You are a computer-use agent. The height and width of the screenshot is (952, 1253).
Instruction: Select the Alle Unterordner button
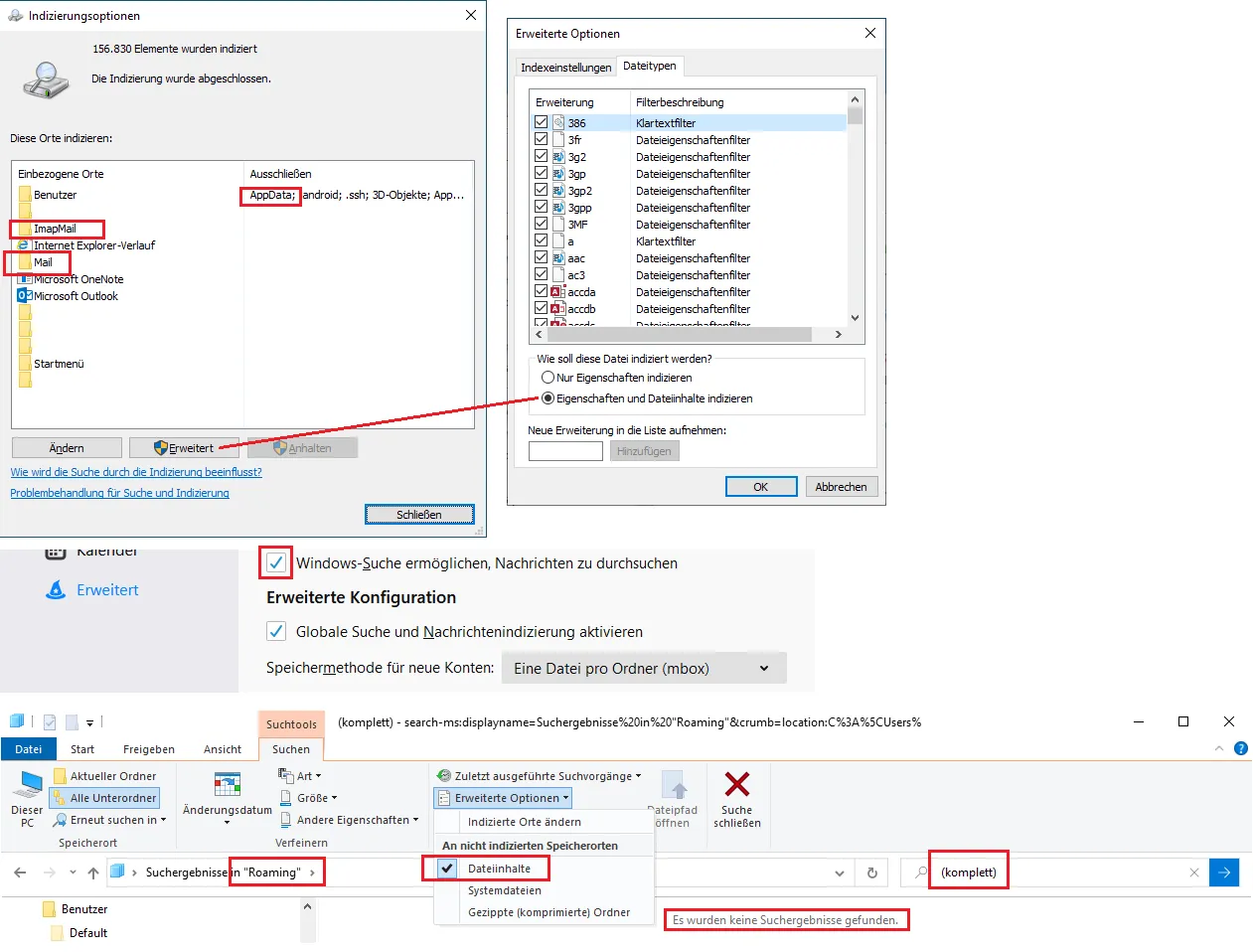(x=104, y=798)
